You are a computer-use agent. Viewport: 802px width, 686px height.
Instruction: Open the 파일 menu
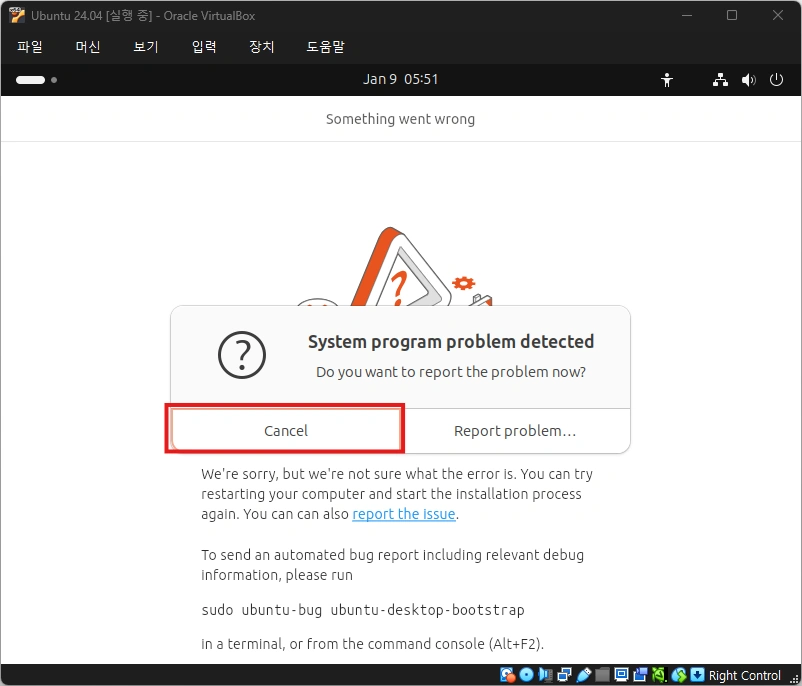(30, 47)
